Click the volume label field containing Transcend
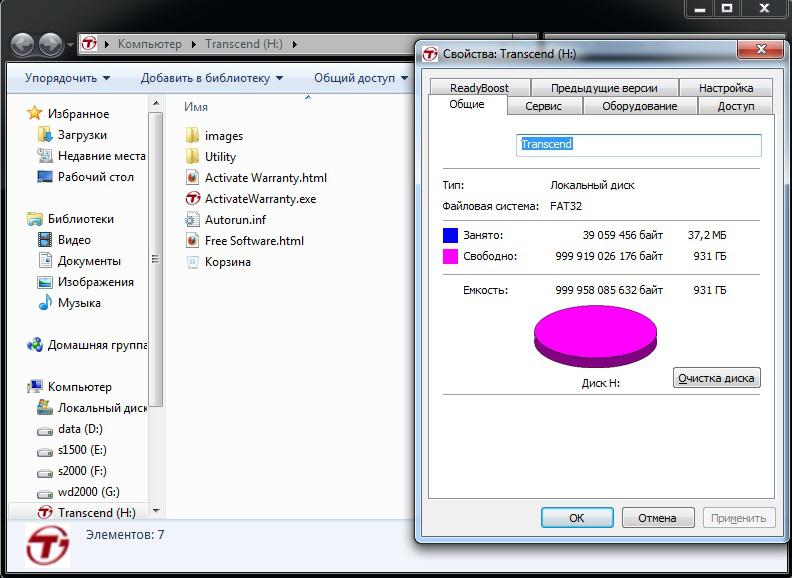This screenshot has height=578, width=792. click(x=638, y=144)
